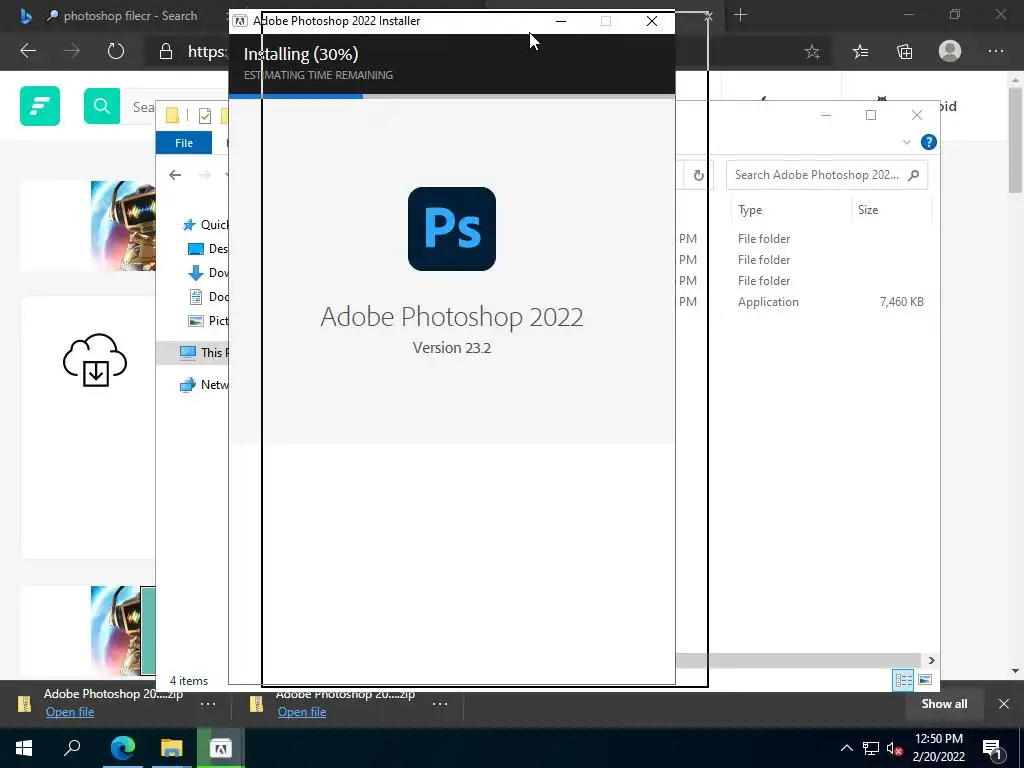Open File Explorer from the taskbar
Viewport: 1024px width, 768px height.
[171, 748]
